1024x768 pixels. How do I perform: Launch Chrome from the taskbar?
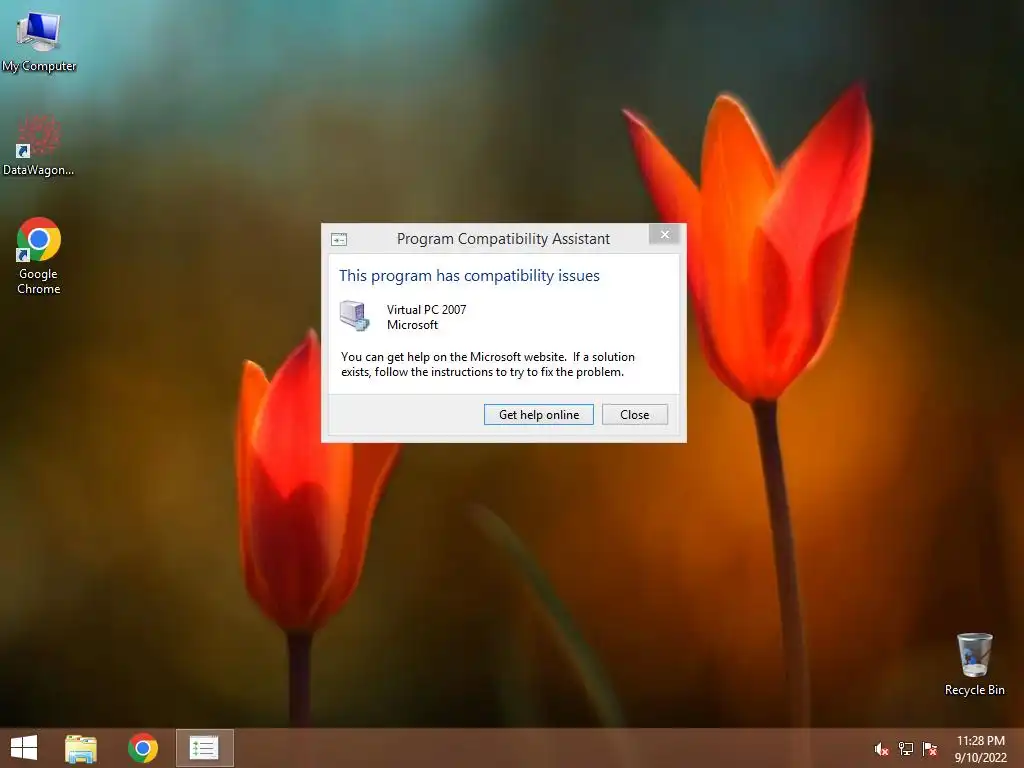click(143, 748)
